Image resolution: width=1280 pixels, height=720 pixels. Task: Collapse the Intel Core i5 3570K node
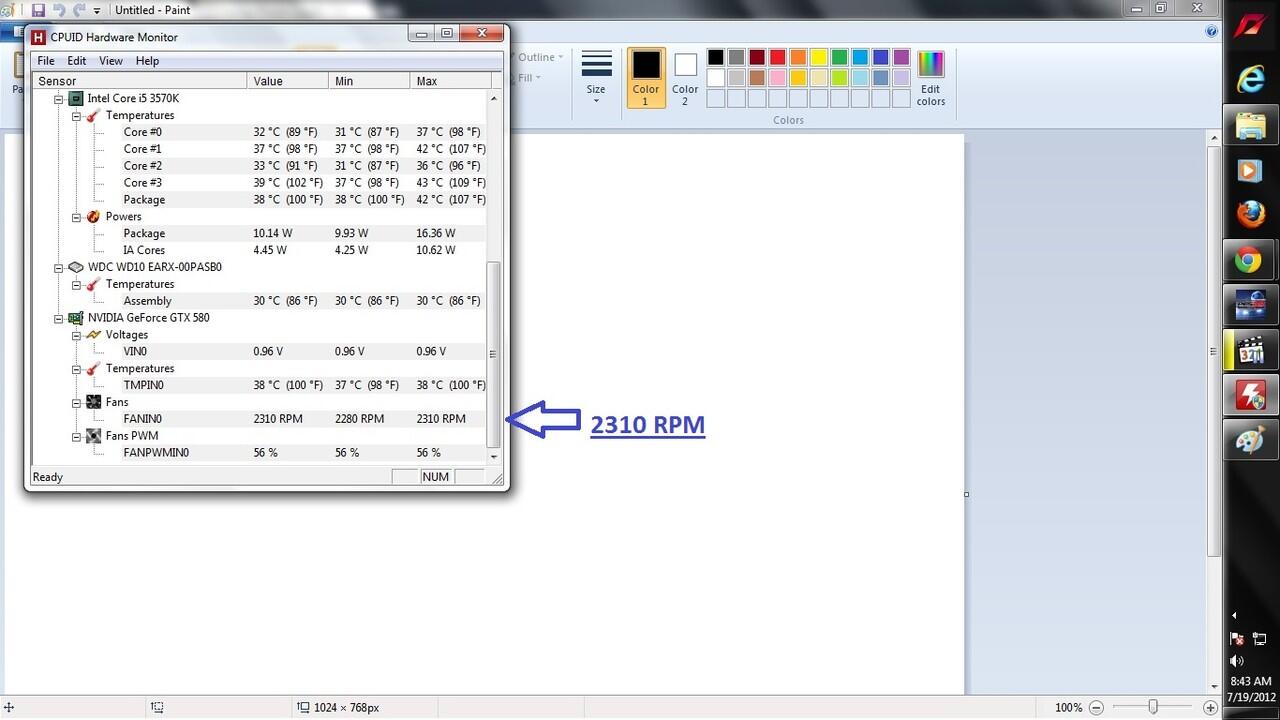point(59,99)
